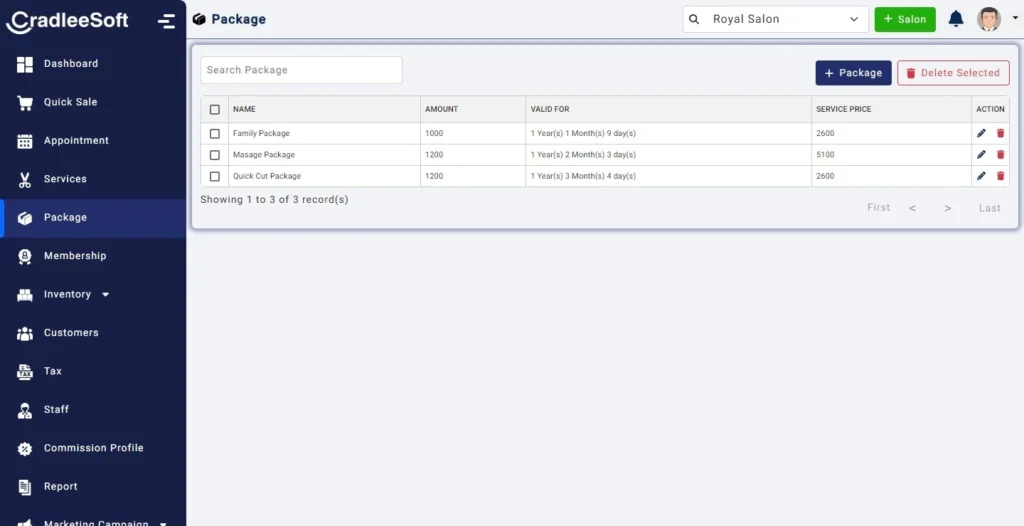
Task: Click the hamburger menu collapse icon
Action: (166, 21)
